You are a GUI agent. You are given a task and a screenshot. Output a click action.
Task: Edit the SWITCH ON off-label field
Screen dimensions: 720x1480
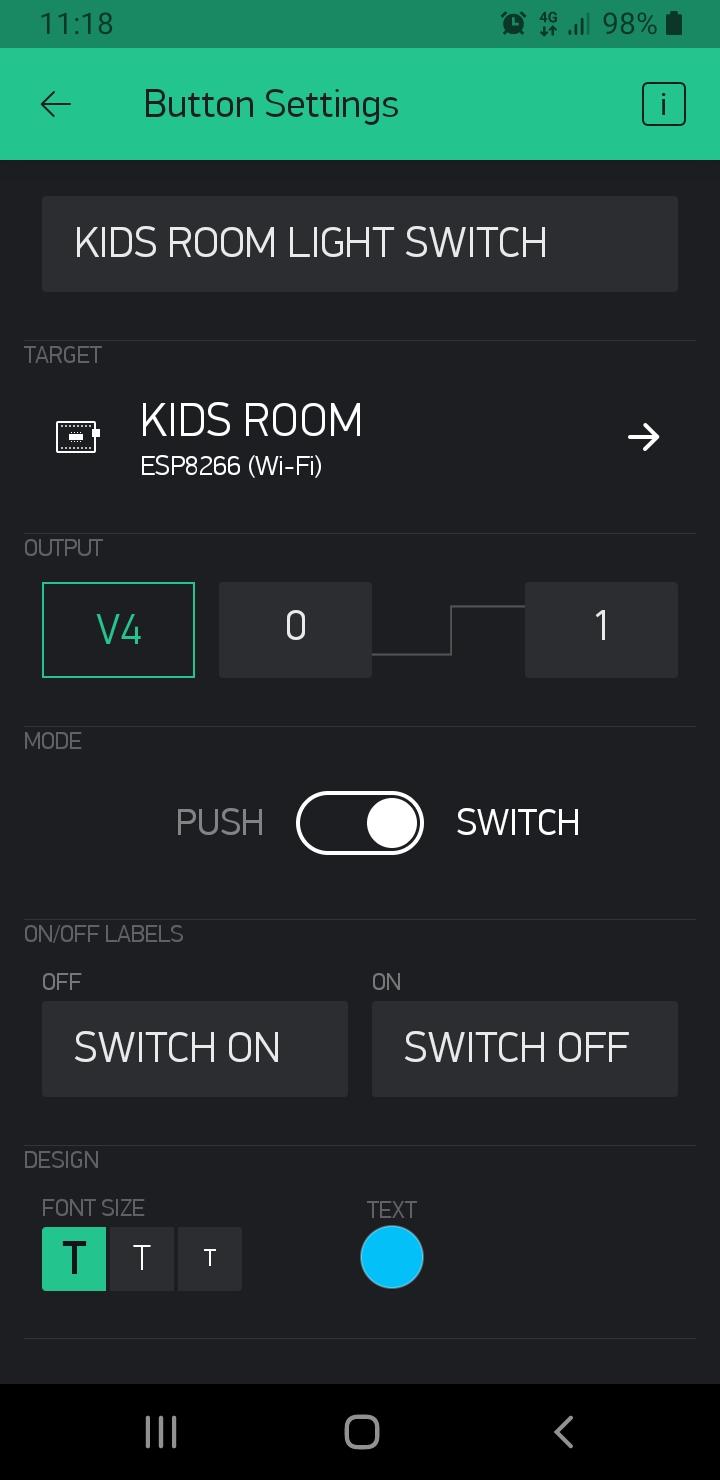(195, 1049)
